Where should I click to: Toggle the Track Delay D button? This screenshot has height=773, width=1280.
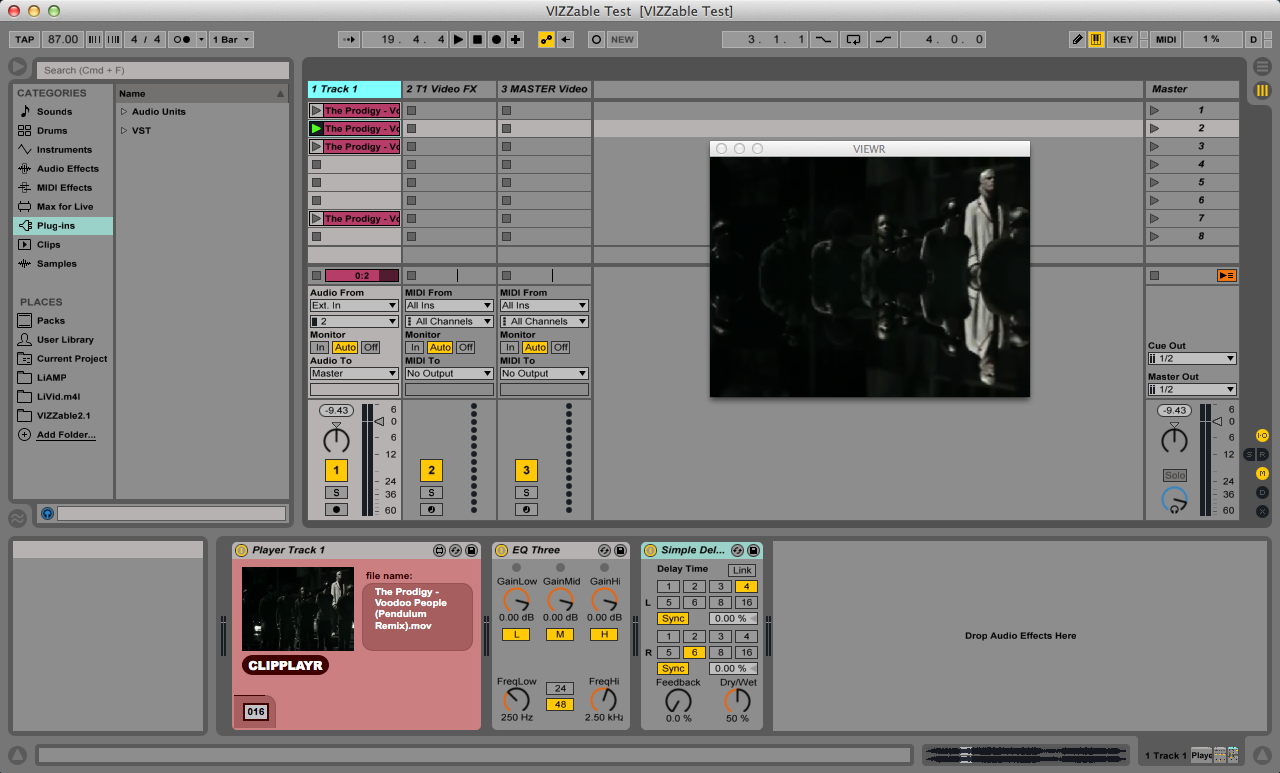[1262, 492]
